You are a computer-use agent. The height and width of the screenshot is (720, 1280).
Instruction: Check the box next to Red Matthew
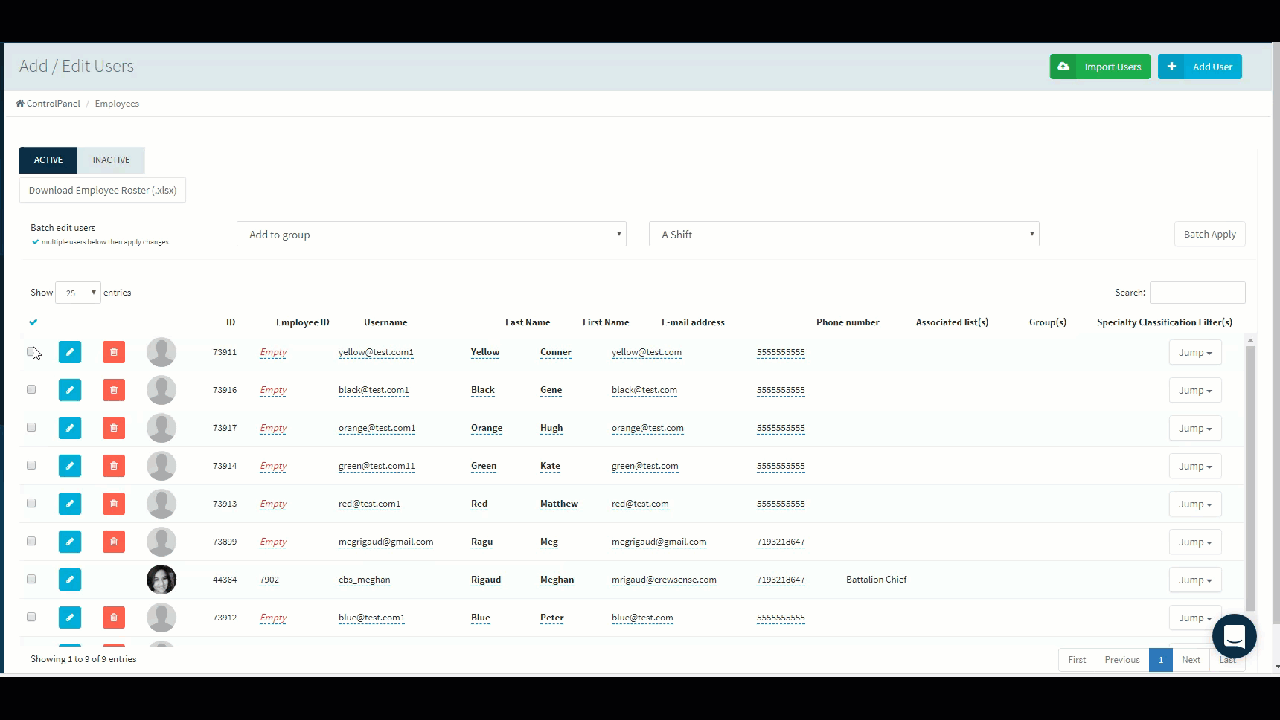(32, 503)
